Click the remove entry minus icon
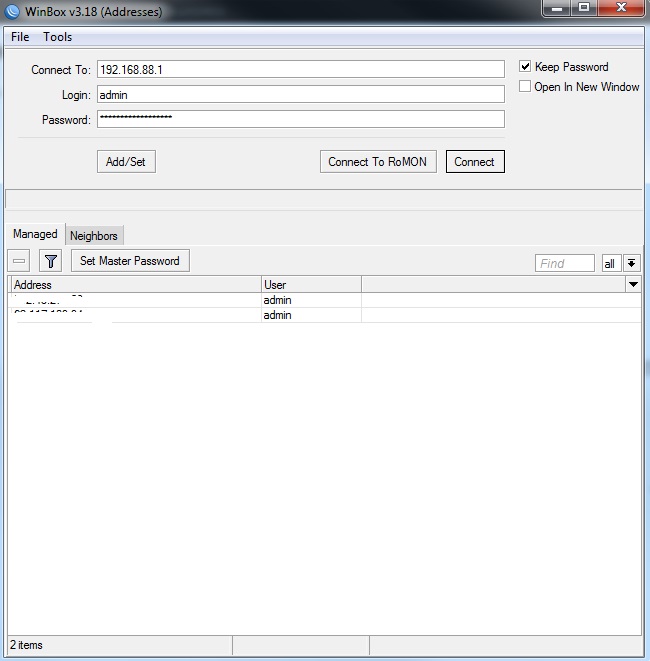 click(19, 261)
